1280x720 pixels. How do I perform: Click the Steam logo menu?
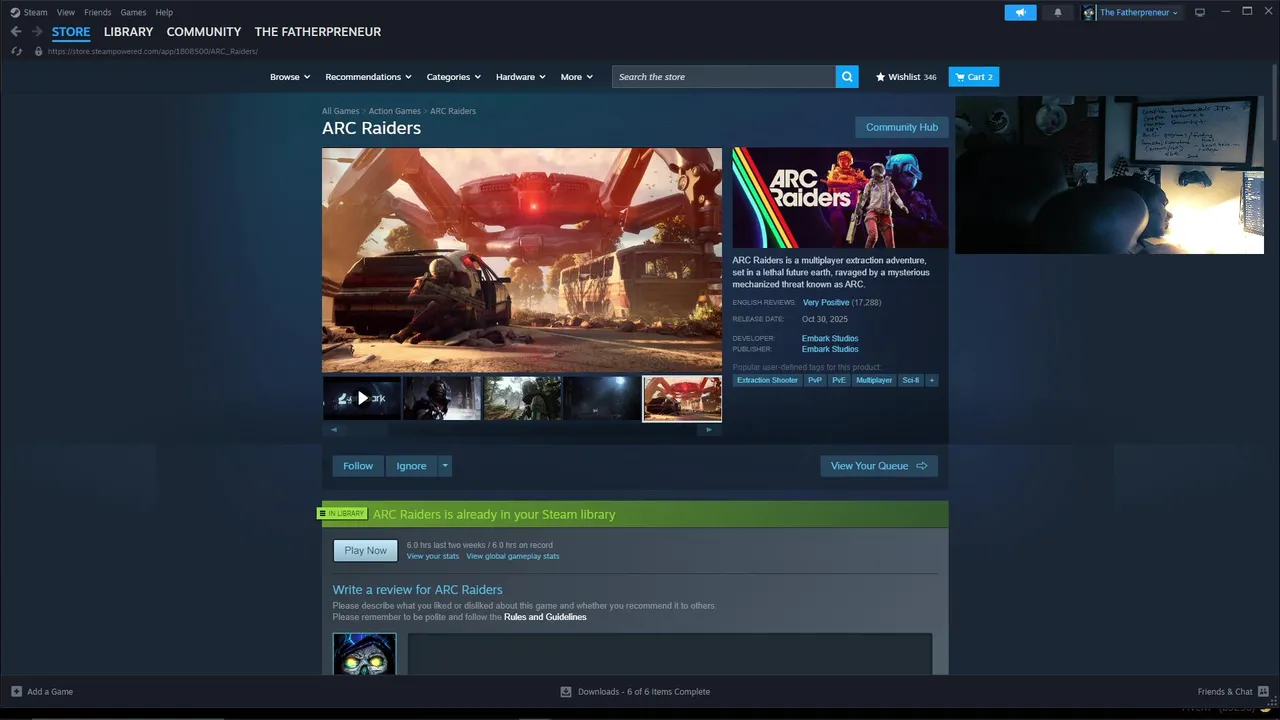click(15, 12)
